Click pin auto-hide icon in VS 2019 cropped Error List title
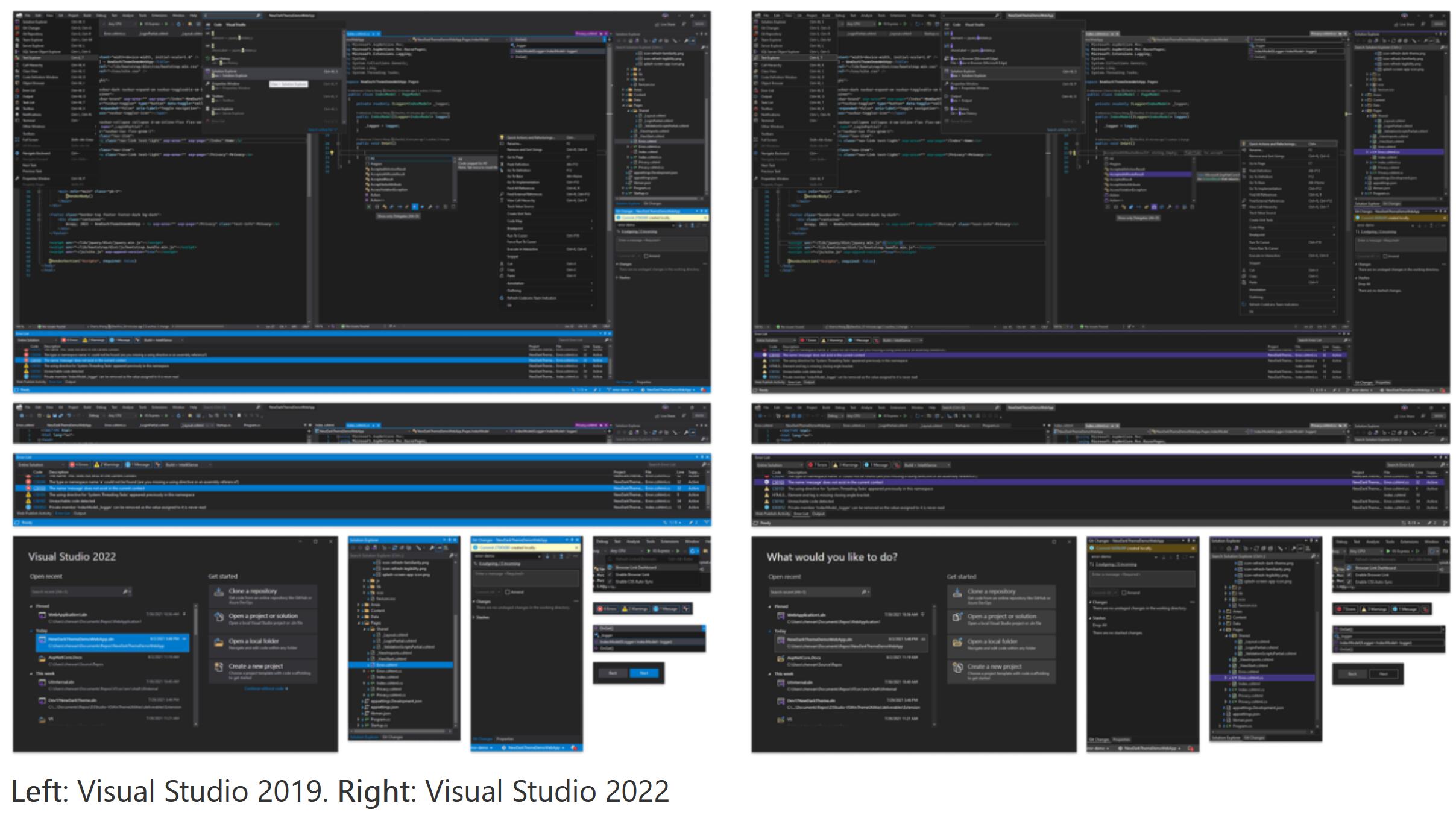Screen dimensions: 1456x818 [x=702, y=457]
